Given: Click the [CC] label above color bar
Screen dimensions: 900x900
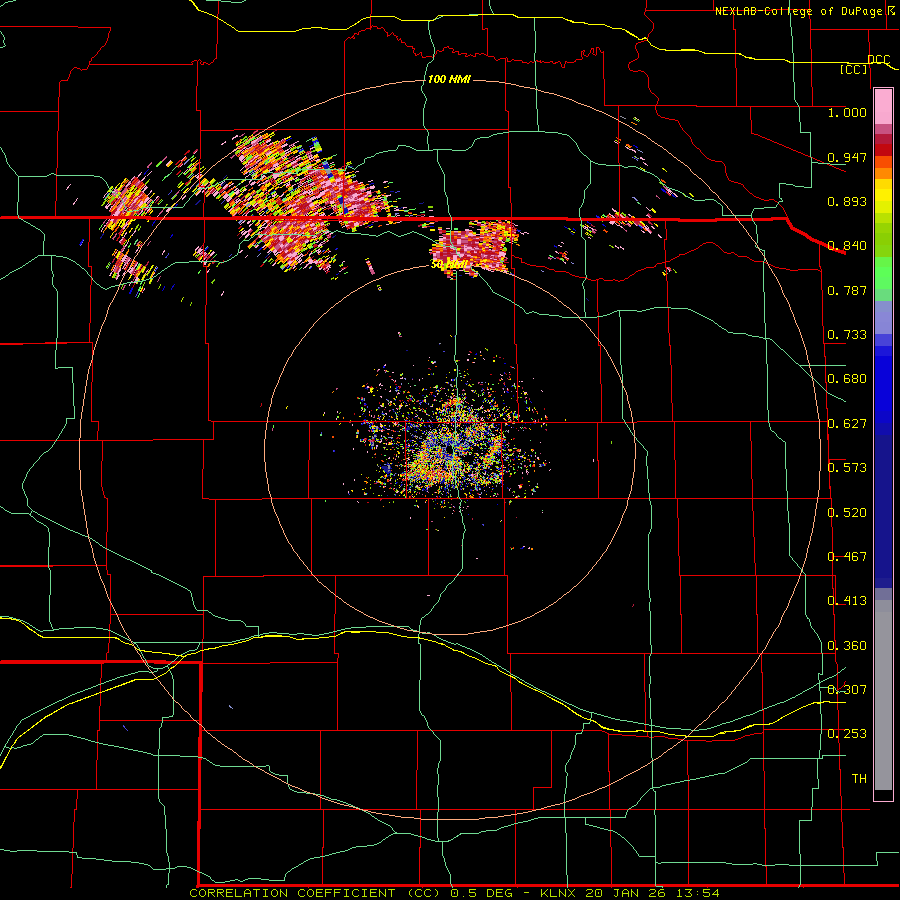Looking at the screenshot, I should tap(854, 69).
